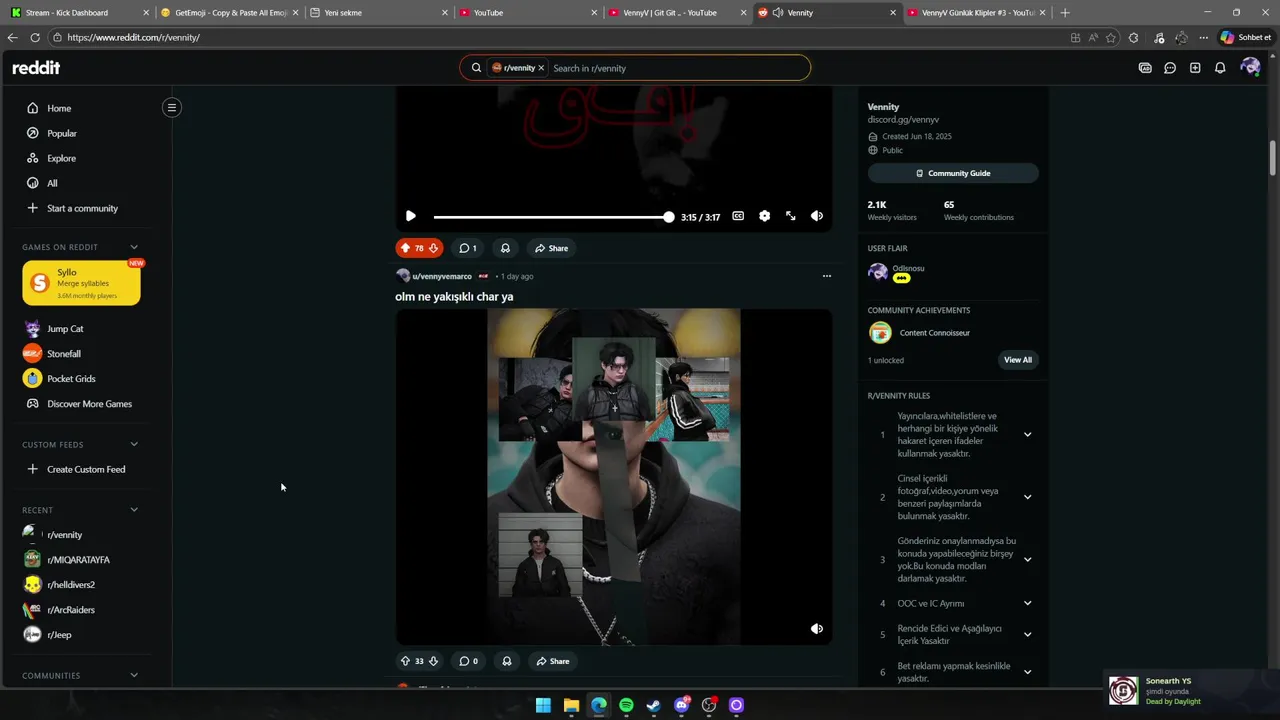The image size is (1280, 720).
Task: Open the video settings gear
Action: pyautogui.click(x=765, y=216)
